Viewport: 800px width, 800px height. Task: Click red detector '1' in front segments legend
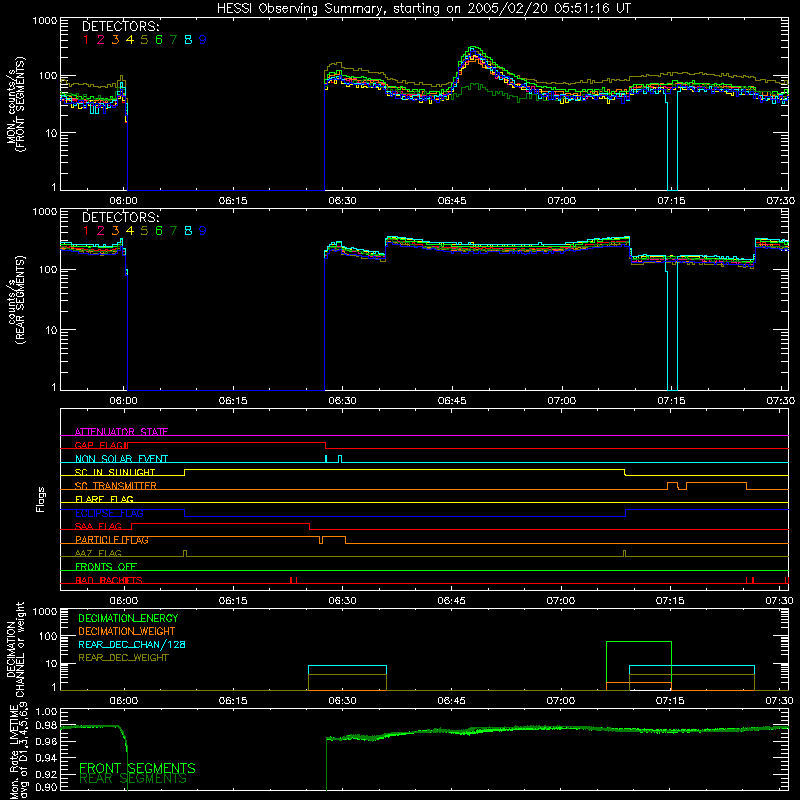[86, 40]
